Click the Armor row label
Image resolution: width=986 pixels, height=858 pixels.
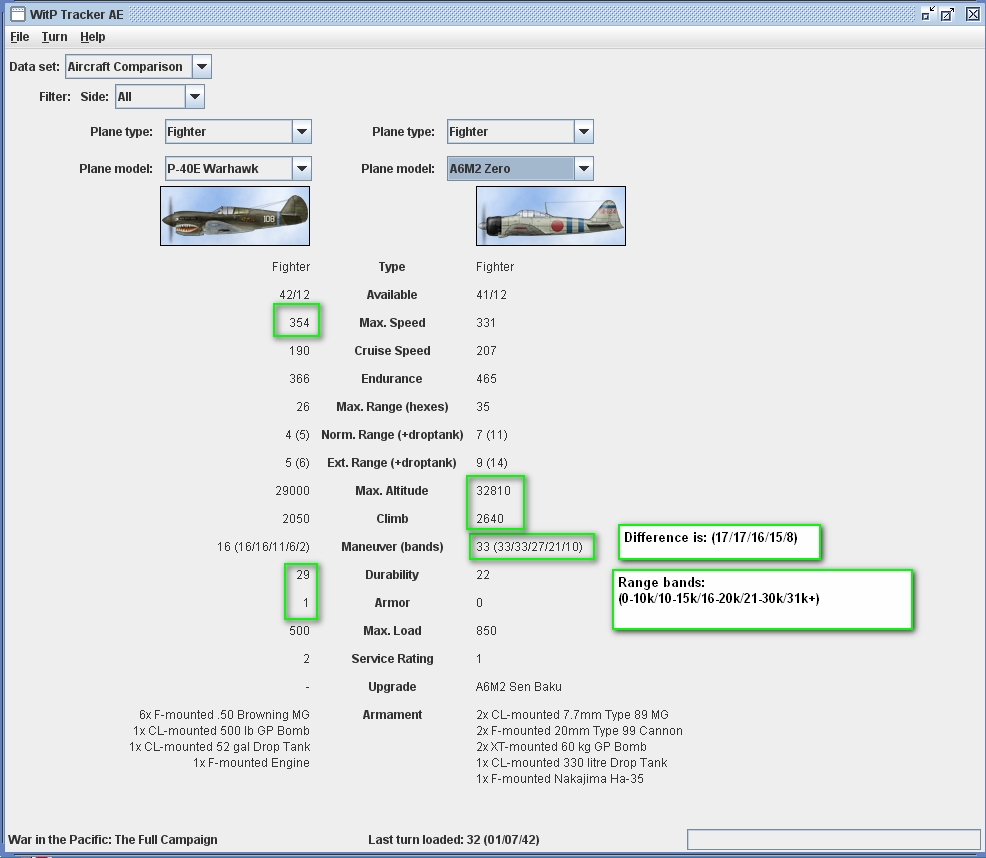392,603
